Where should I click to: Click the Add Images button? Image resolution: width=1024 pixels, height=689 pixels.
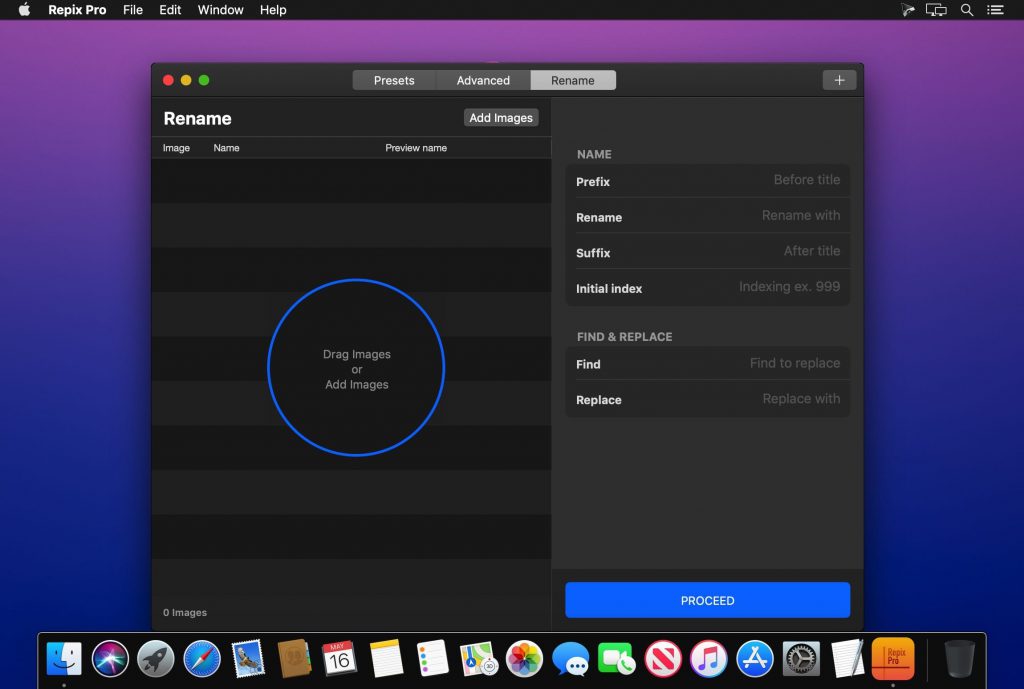500,117
